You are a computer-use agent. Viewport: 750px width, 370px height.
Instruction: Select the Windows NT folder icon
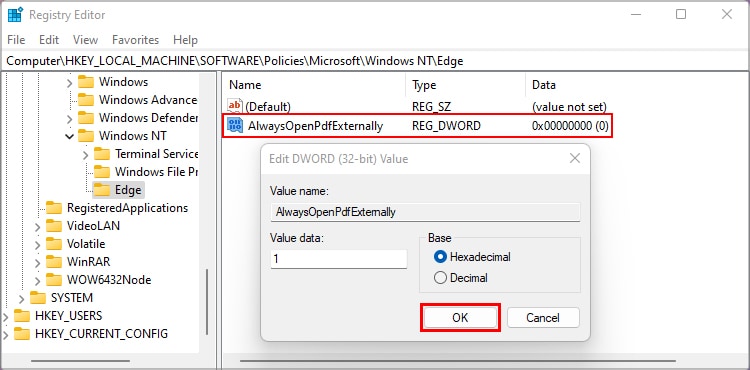tap(86, 136)
